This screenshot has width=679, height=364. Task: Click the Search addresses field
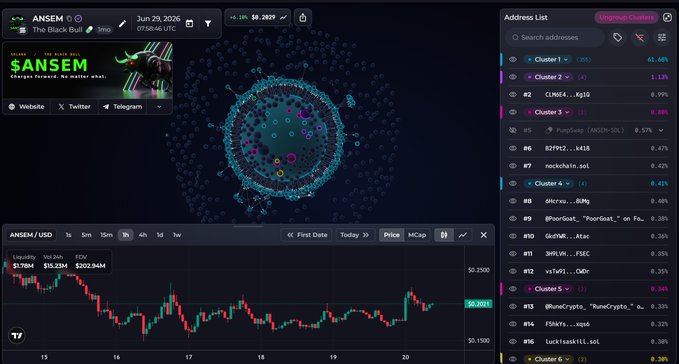click(555, 38)
